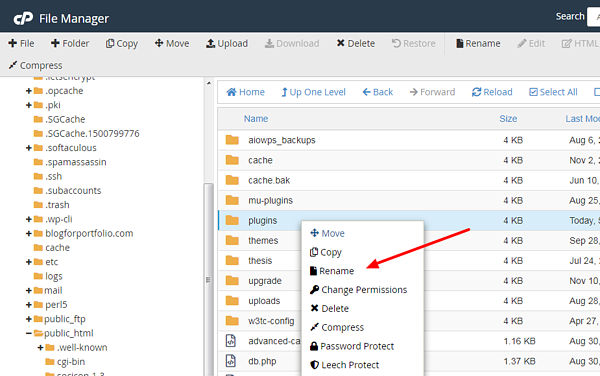Select .subaccounts in the tree

coord(67,190)
